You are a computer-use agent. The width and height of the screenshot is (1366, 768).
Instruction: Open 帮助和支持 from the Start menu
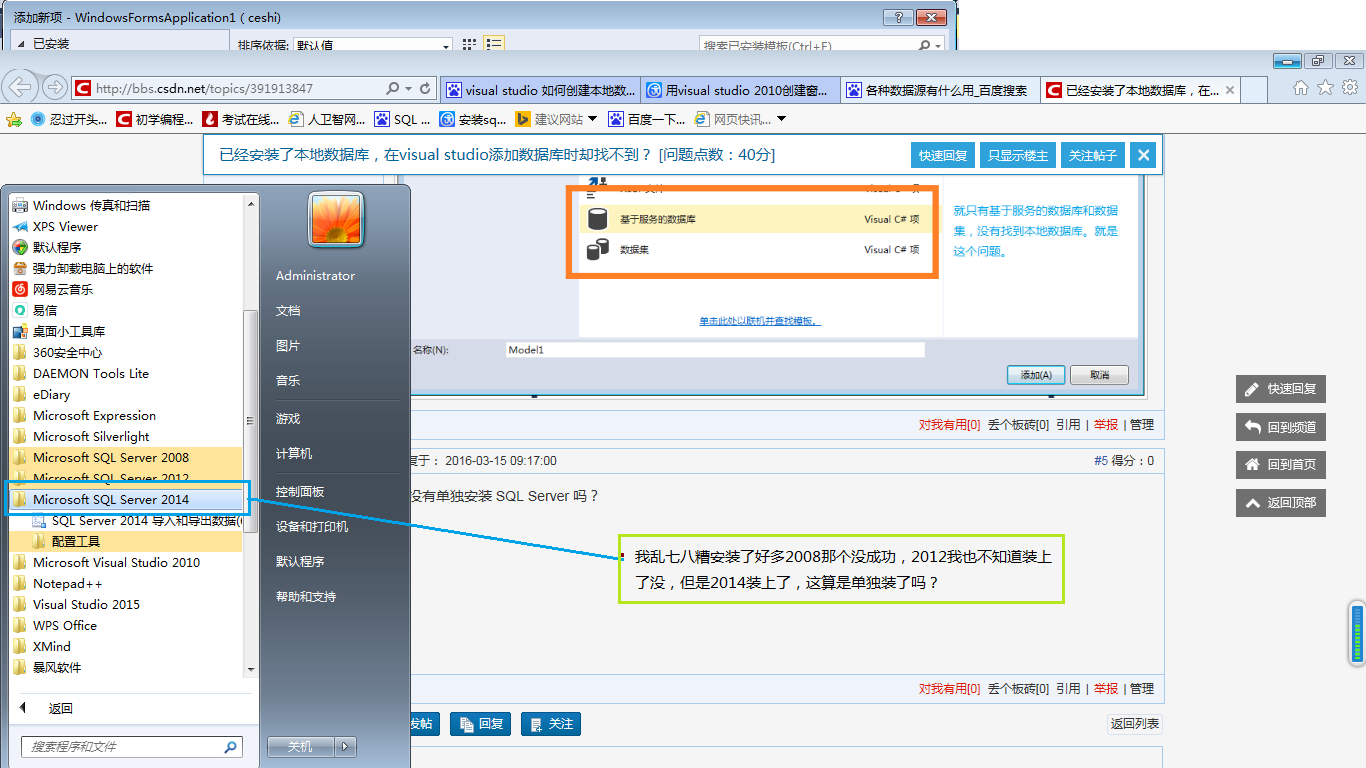[306, 596]
